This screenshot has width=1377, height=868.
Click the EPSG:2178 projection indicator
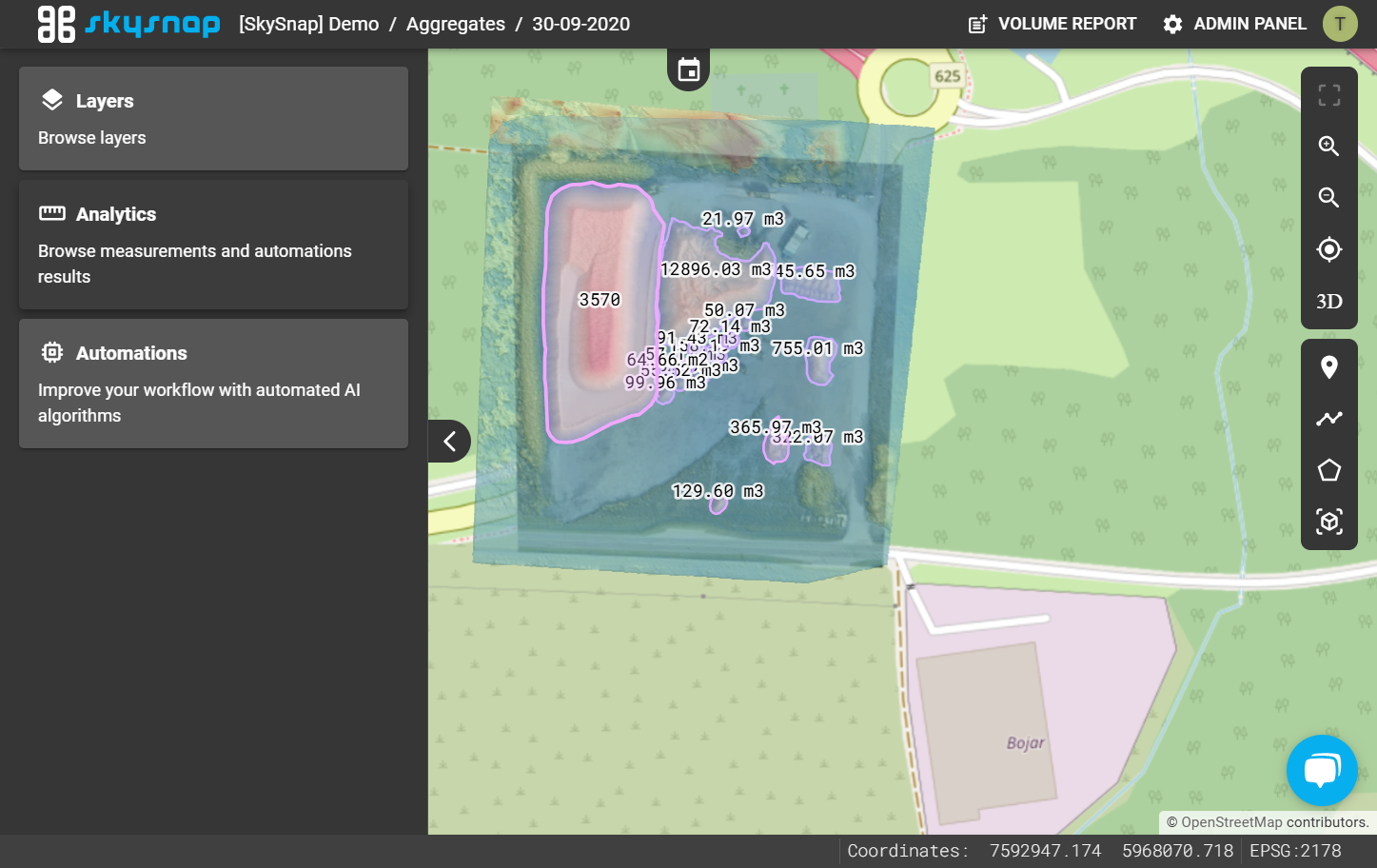1295,851
